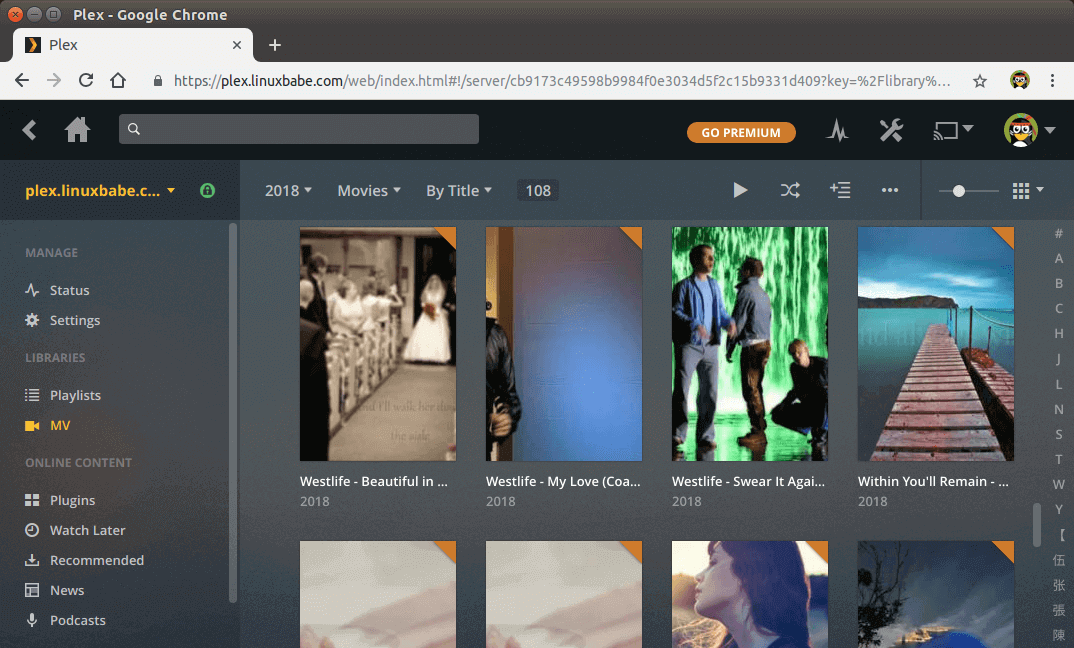
Task: Open the Westlife - Swear It Again thumbnail
Action: point(749,343)
